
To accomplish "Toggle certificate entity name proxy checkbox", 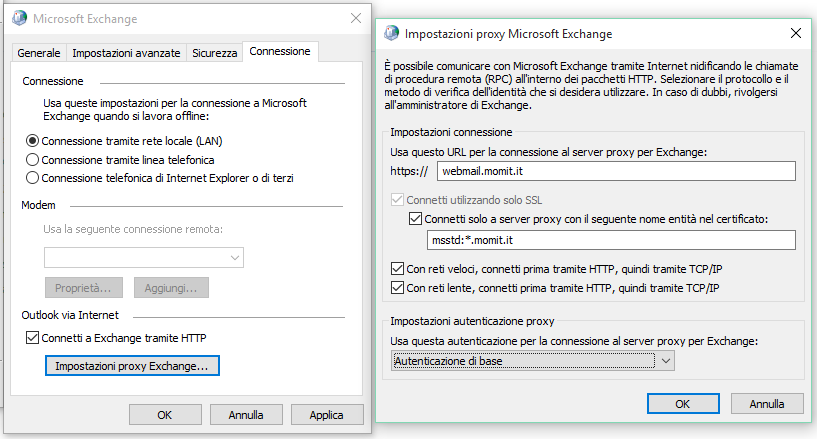I will (416, 219).
